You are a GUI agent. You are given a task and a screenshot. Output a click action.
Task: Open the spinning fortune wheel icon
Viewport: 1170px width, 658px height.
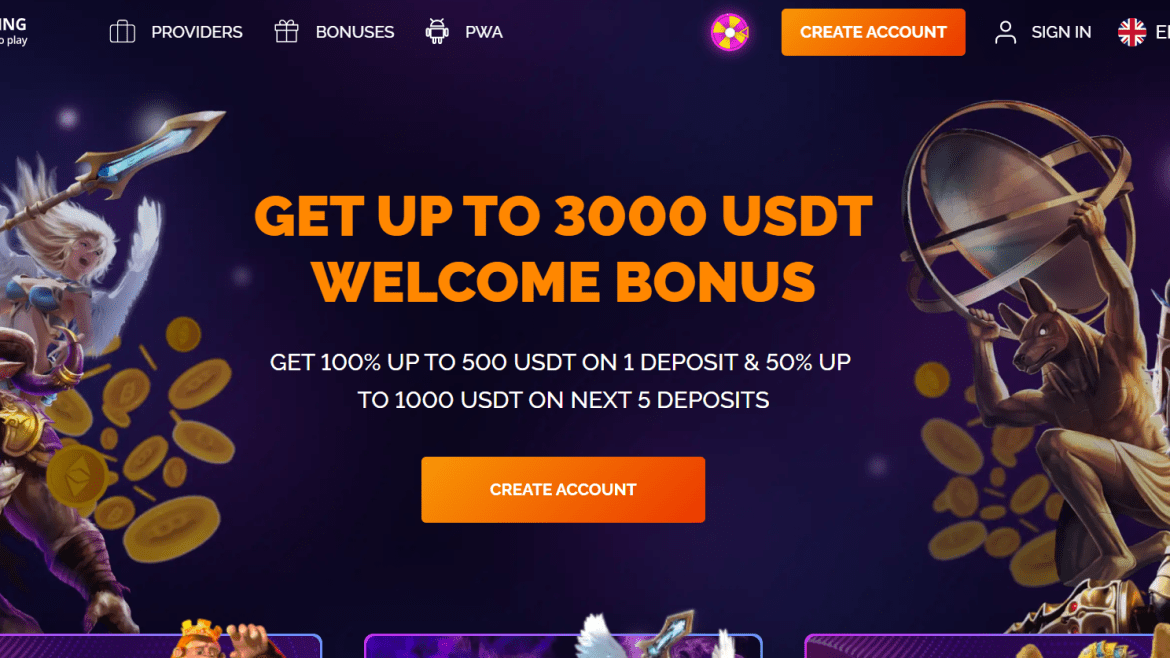tap(730, 32)
